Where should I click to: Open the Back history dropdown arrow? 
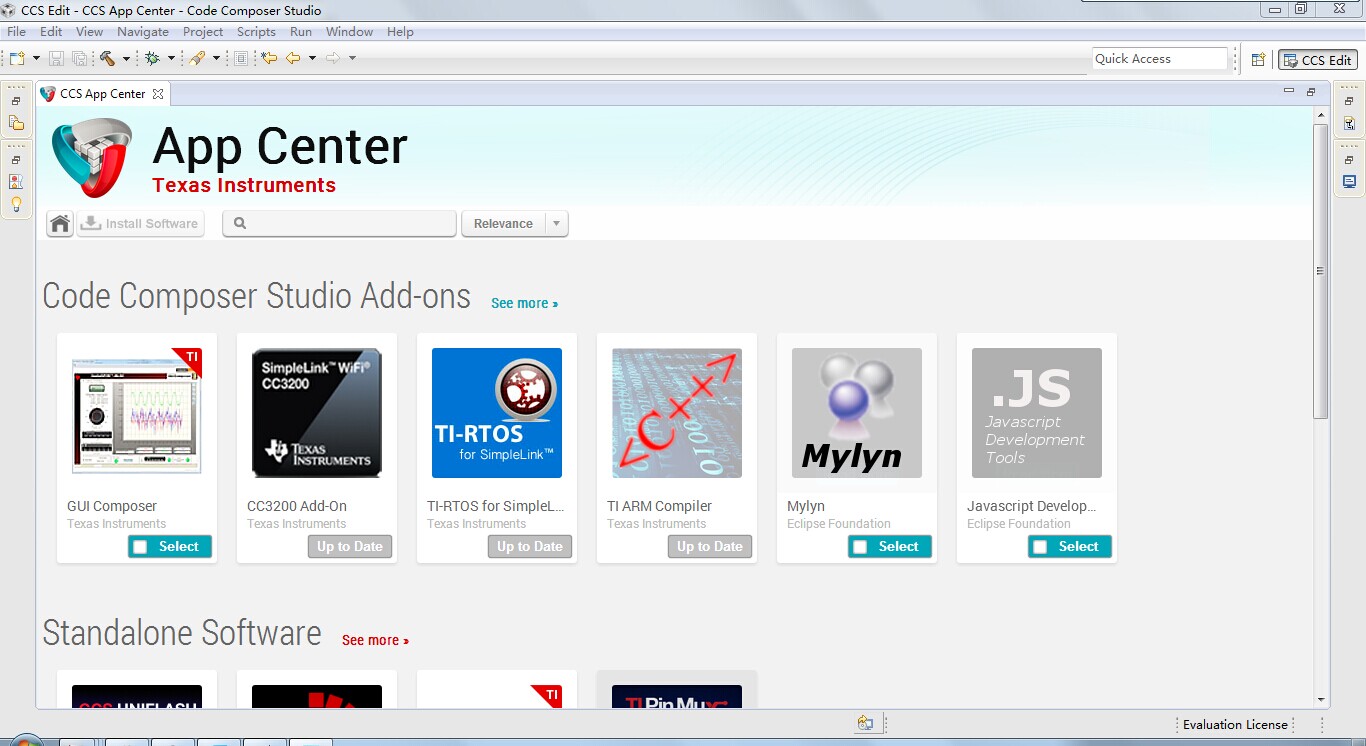click(312, 58)
